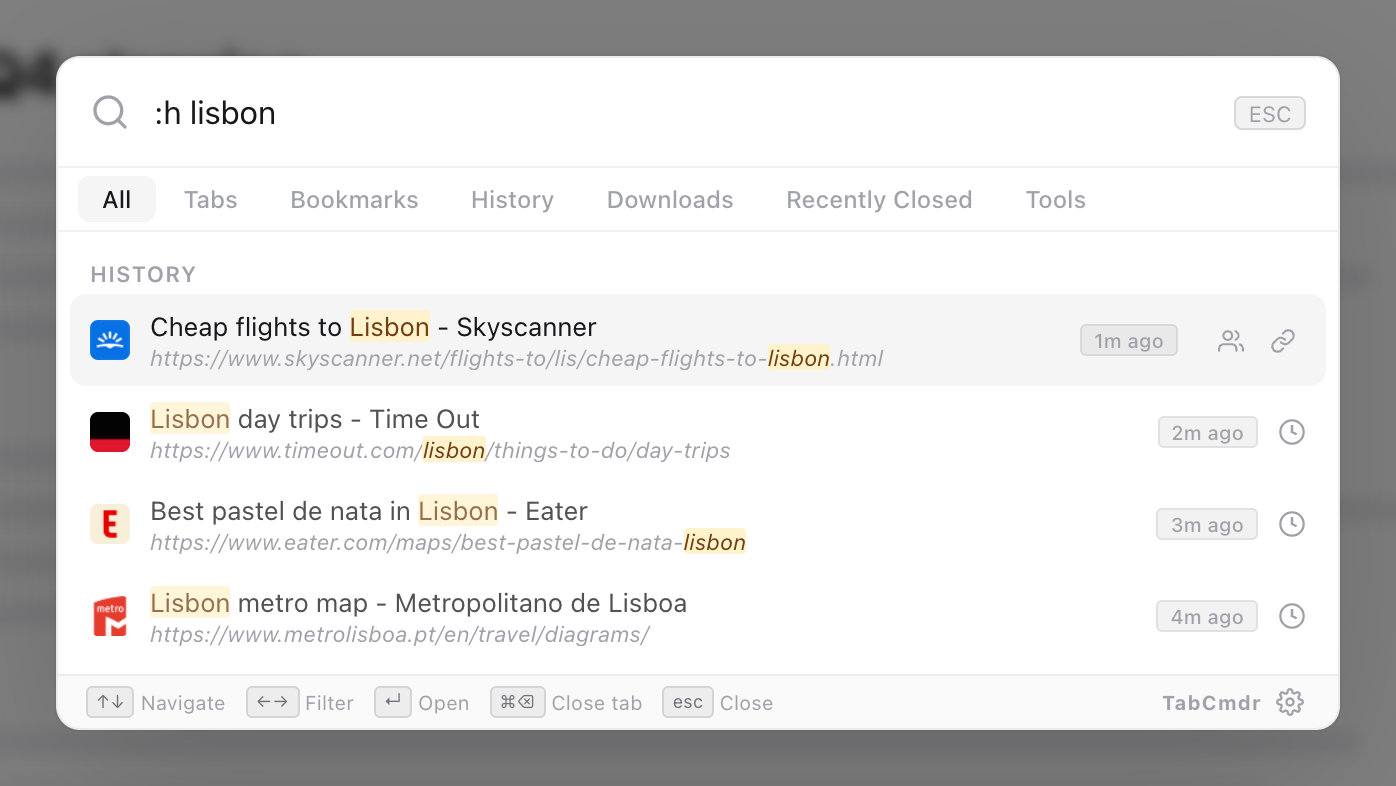Click the eater.com URL text
1396x786 pixels.
(x=448, y=542)
